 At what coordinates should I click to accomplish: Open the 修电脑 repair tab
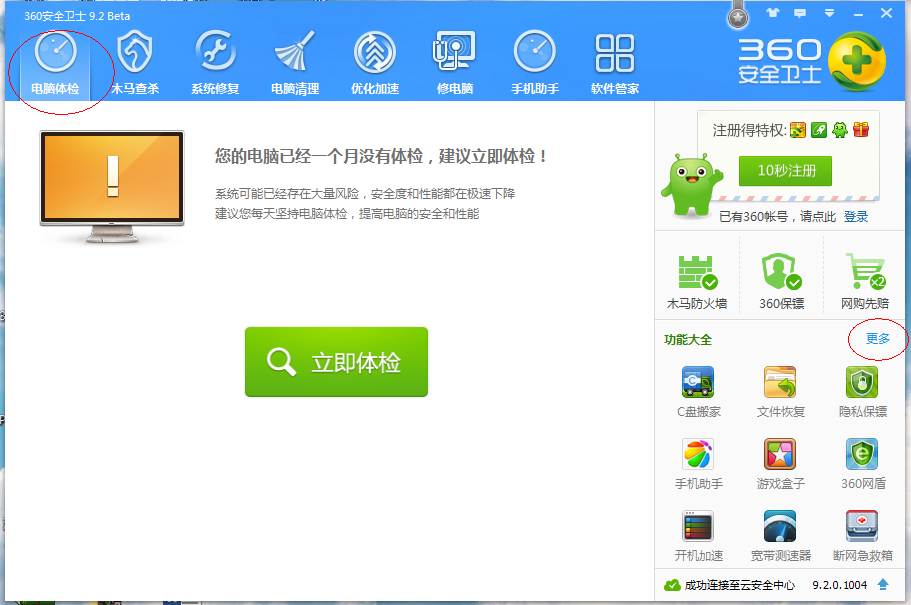click(454, 63)
